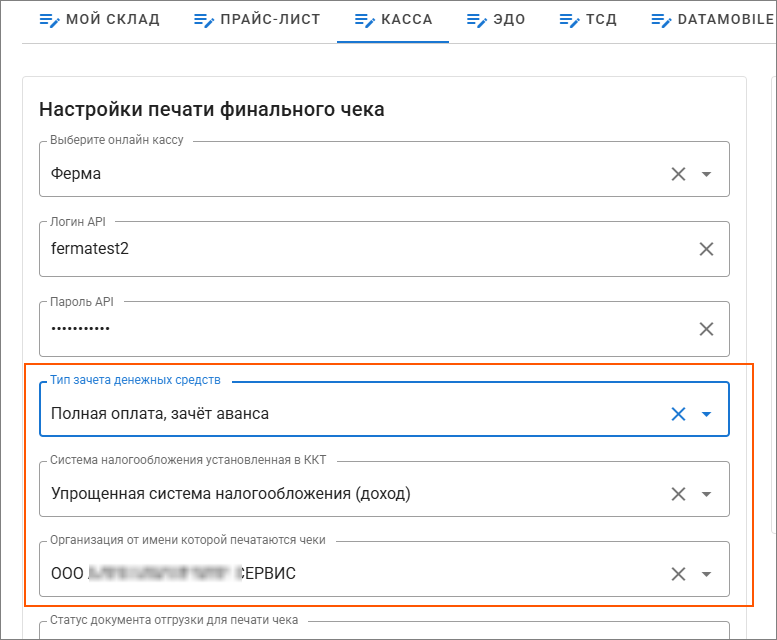Screen dimensions: 777x640
Task: Click the edit icon beside Касса tab
Action: point(365,20)
